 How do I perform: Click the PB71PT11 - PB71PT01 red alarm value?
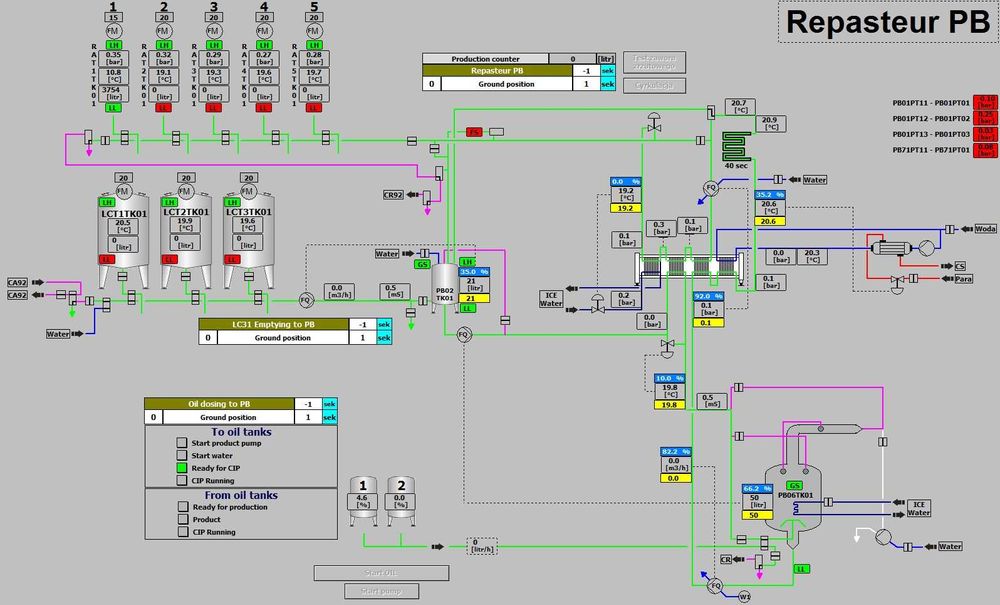(985, 150)
